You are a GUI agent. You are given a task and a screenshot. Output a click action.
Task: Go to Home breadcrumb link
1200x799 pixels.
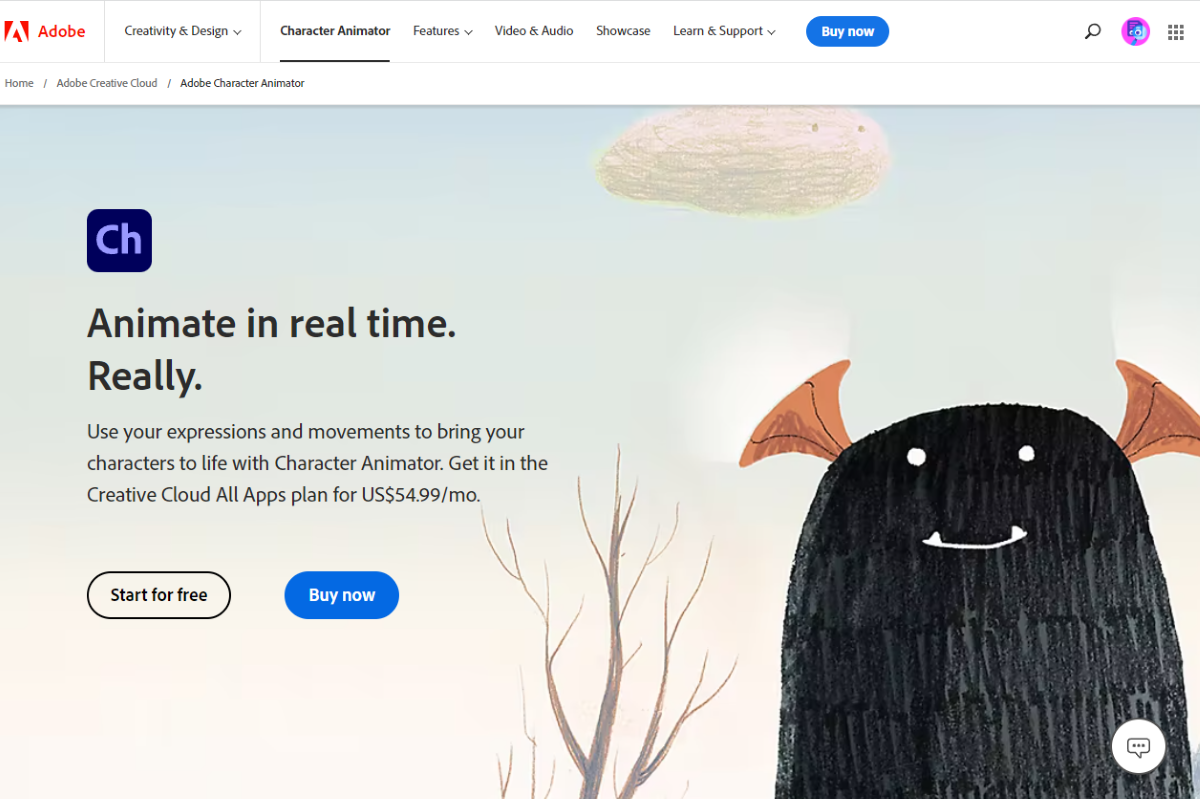click(19, 83)
